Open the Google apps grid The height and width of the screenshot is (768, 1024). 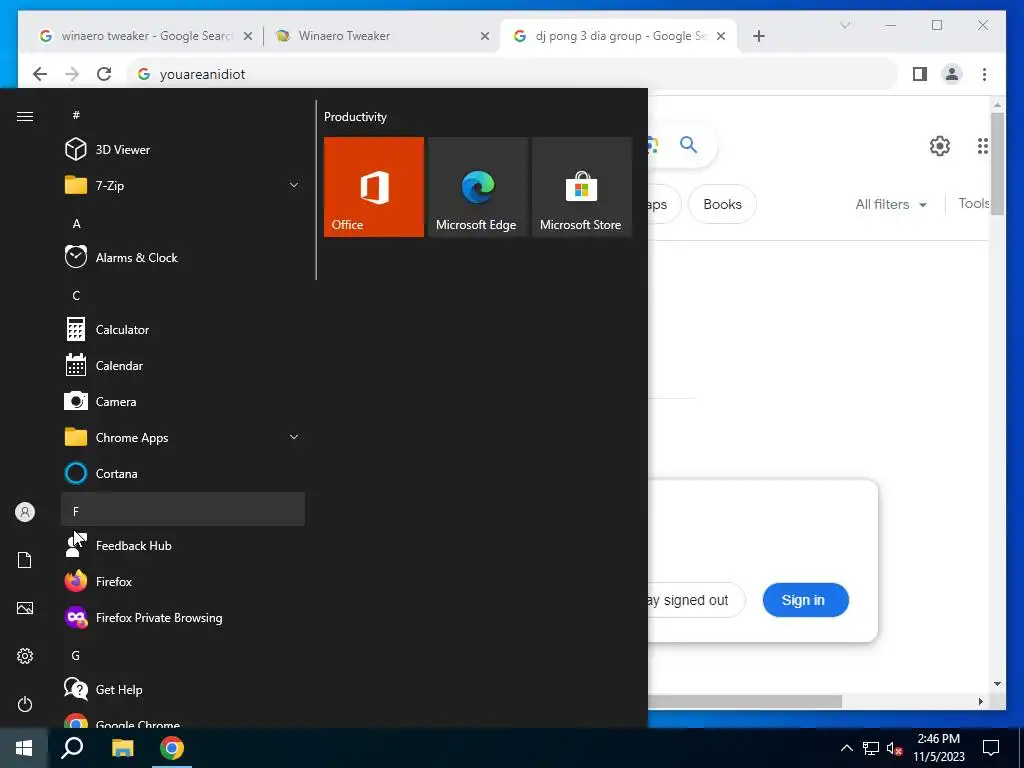982,146
